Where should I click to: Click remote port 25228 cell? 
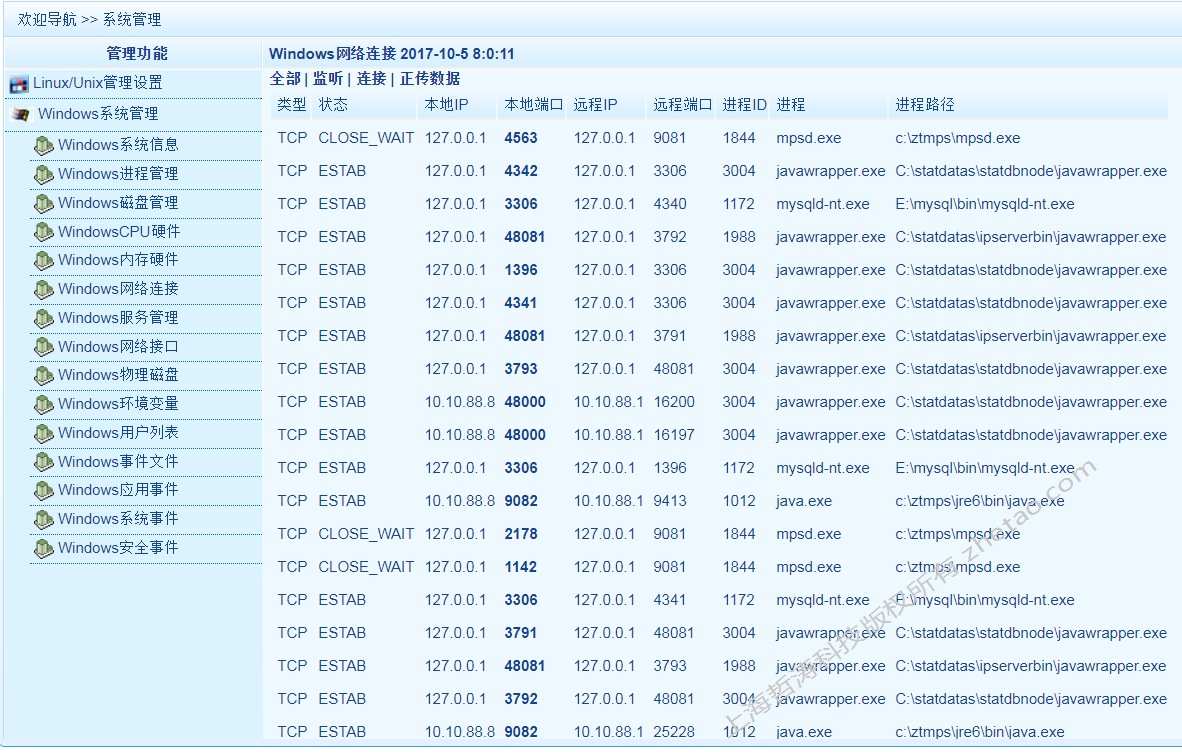pos(674,731)
